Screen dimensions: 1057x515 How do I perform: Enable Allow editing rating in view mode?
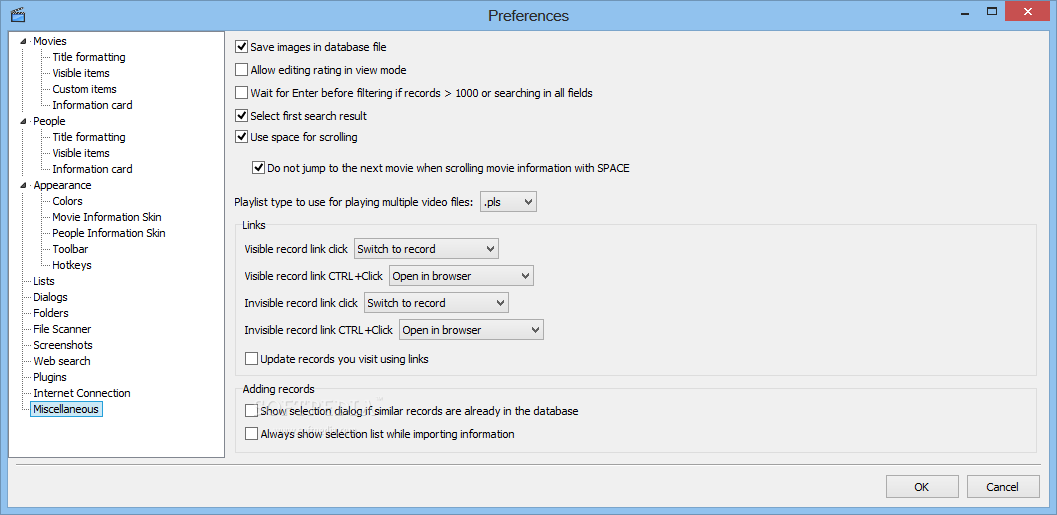click(x=241, y=69)
